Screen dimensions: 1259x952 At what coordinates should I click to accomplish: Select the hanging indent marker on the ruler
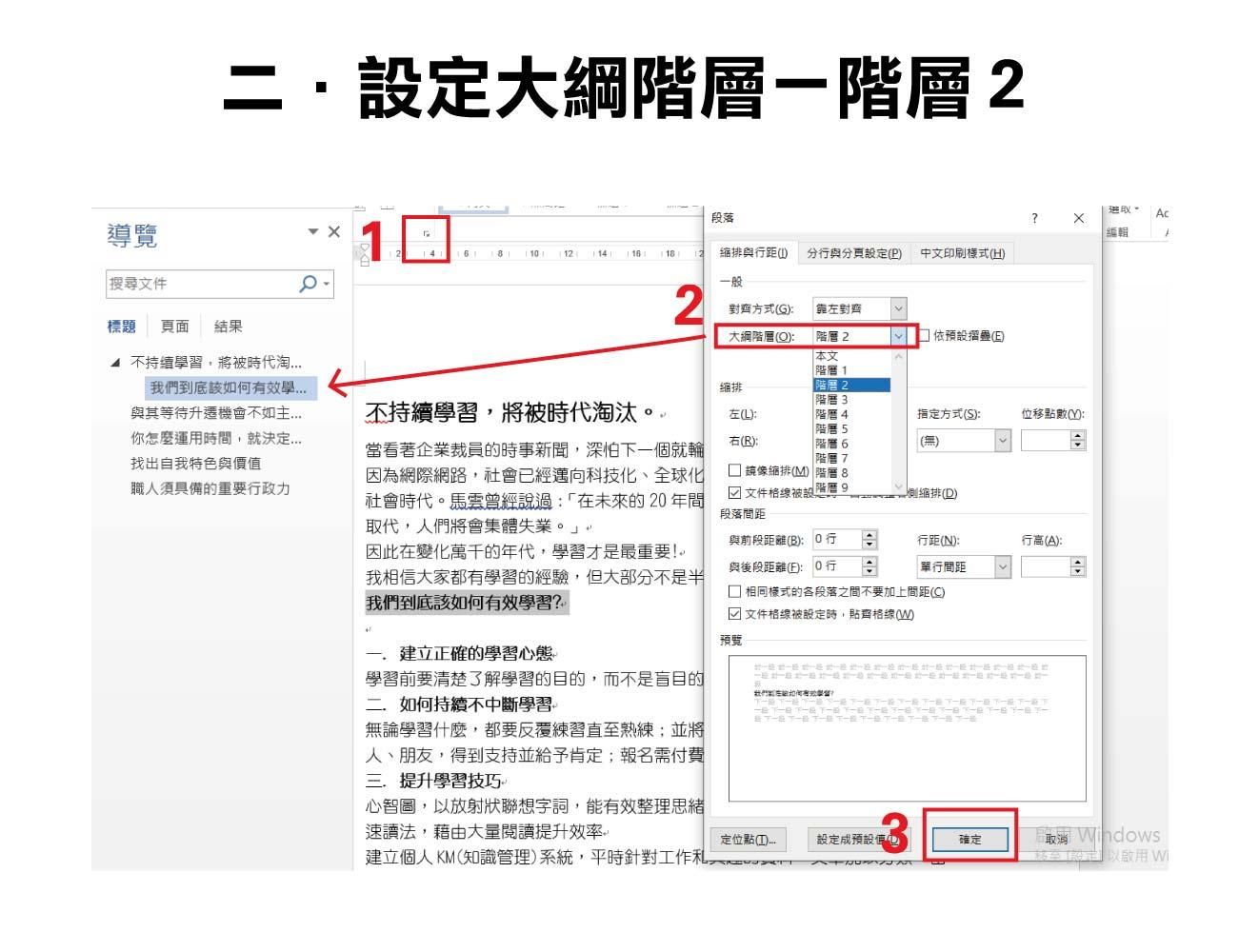coord(366,259)
